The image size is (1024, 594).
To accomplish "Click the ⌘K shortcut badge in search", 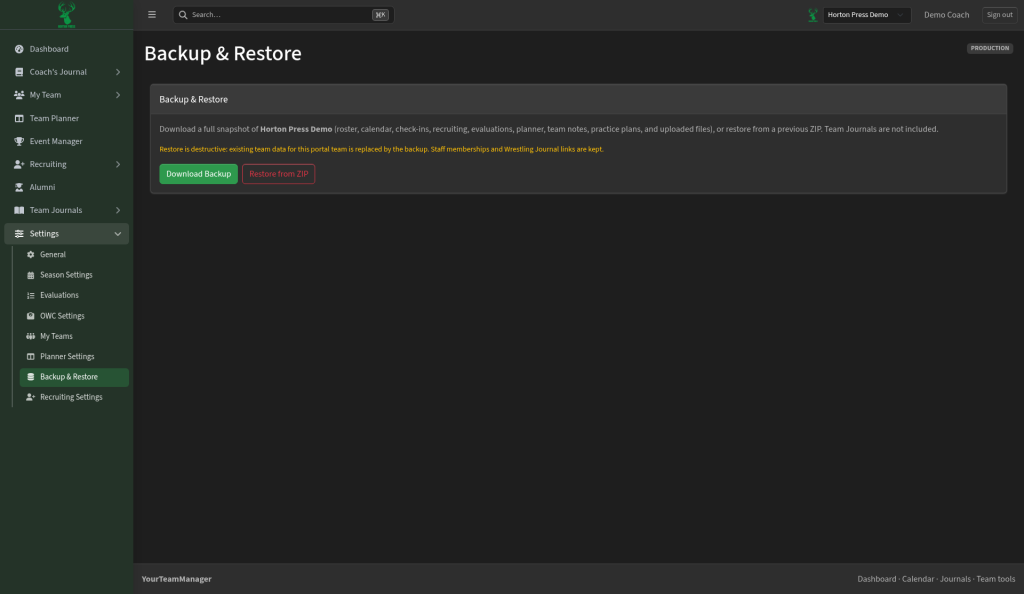I will click(x=380, y=14).
